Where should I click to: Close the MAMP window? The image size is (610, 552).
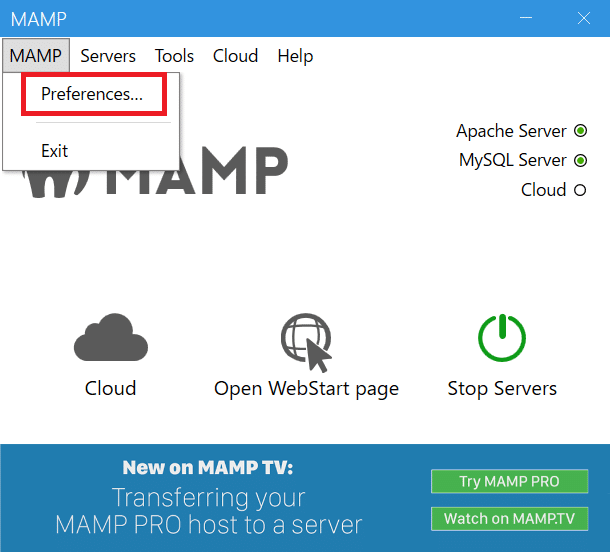pyautogui.click(x=584, y=18)
